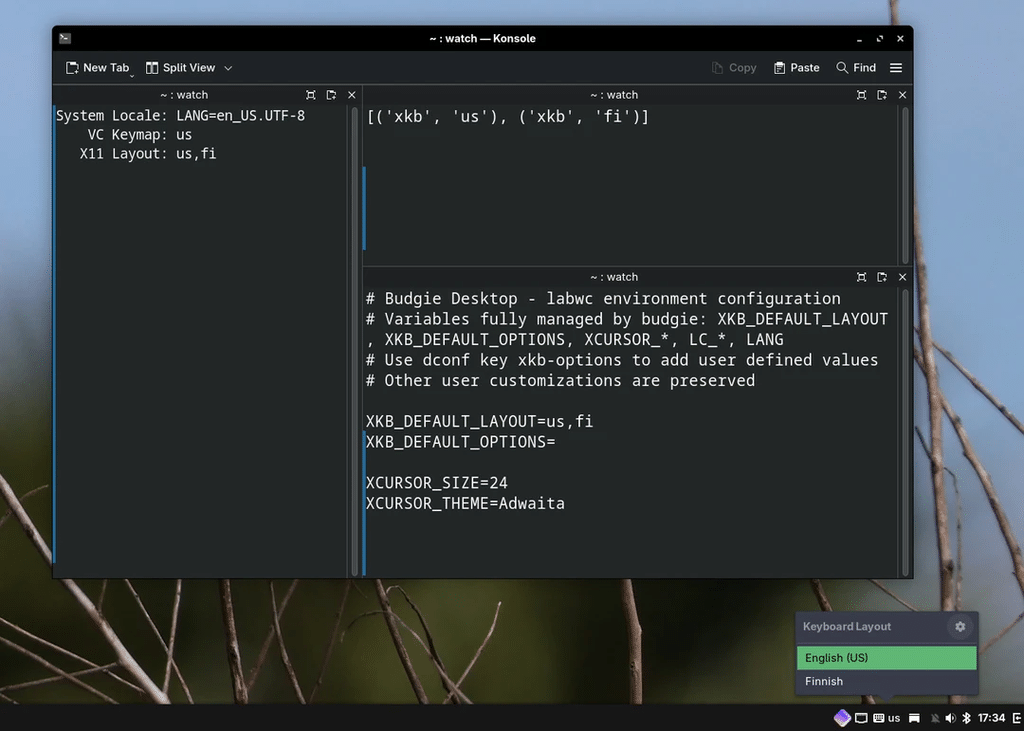Click the 'XCURSOR_THEME=Adwaita' line
Screen dimensions: 1024x731
pyautogui.click(x=465, y=504)
